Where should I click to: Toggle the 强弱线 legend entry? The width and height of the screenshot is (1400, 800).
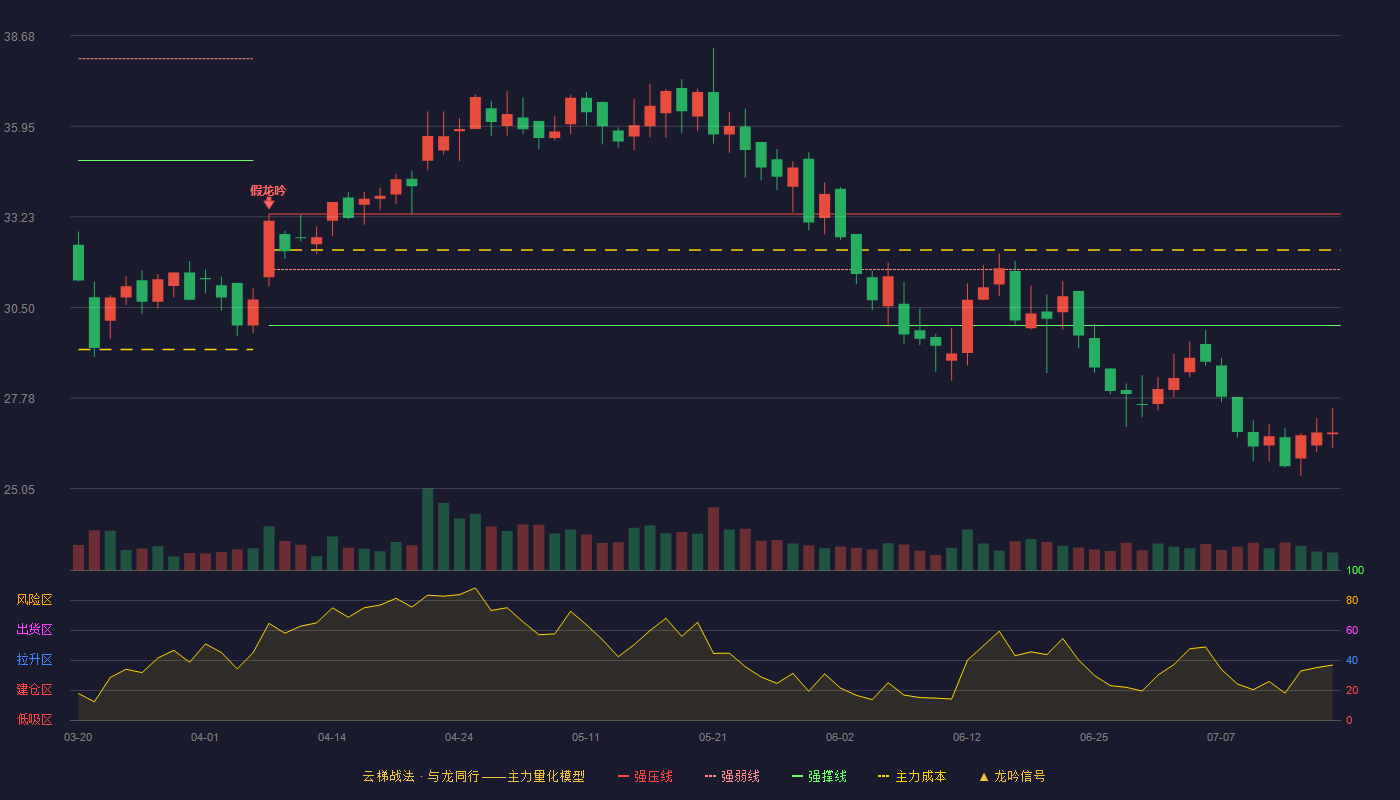click(732, 776)
